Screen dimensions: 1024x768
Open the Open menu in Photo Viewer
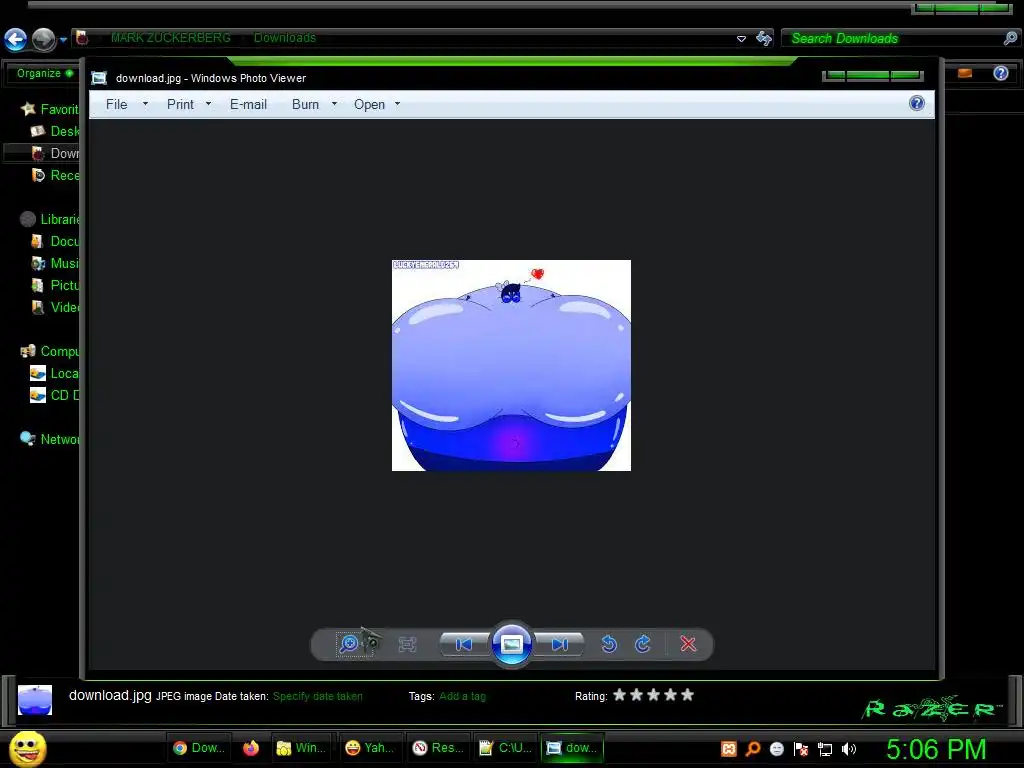pyautogui.click(x=369, y=104)
